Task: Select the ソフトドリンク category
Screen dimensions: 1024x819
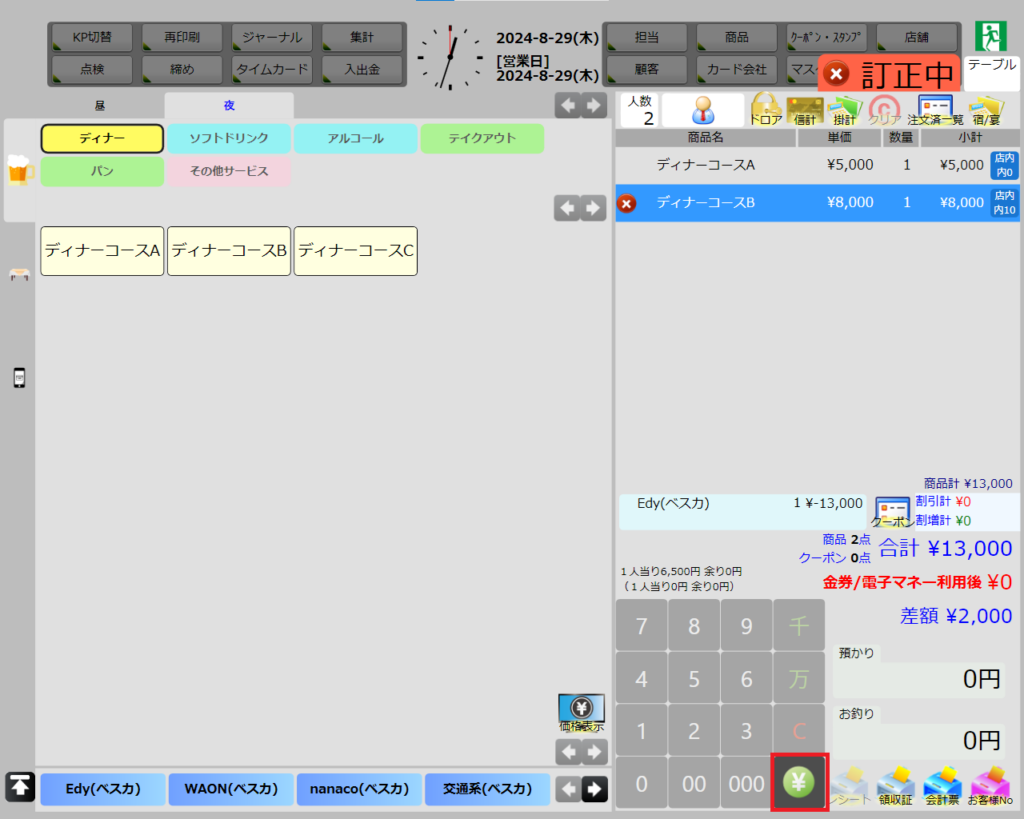Action: [x=229, y=139]
